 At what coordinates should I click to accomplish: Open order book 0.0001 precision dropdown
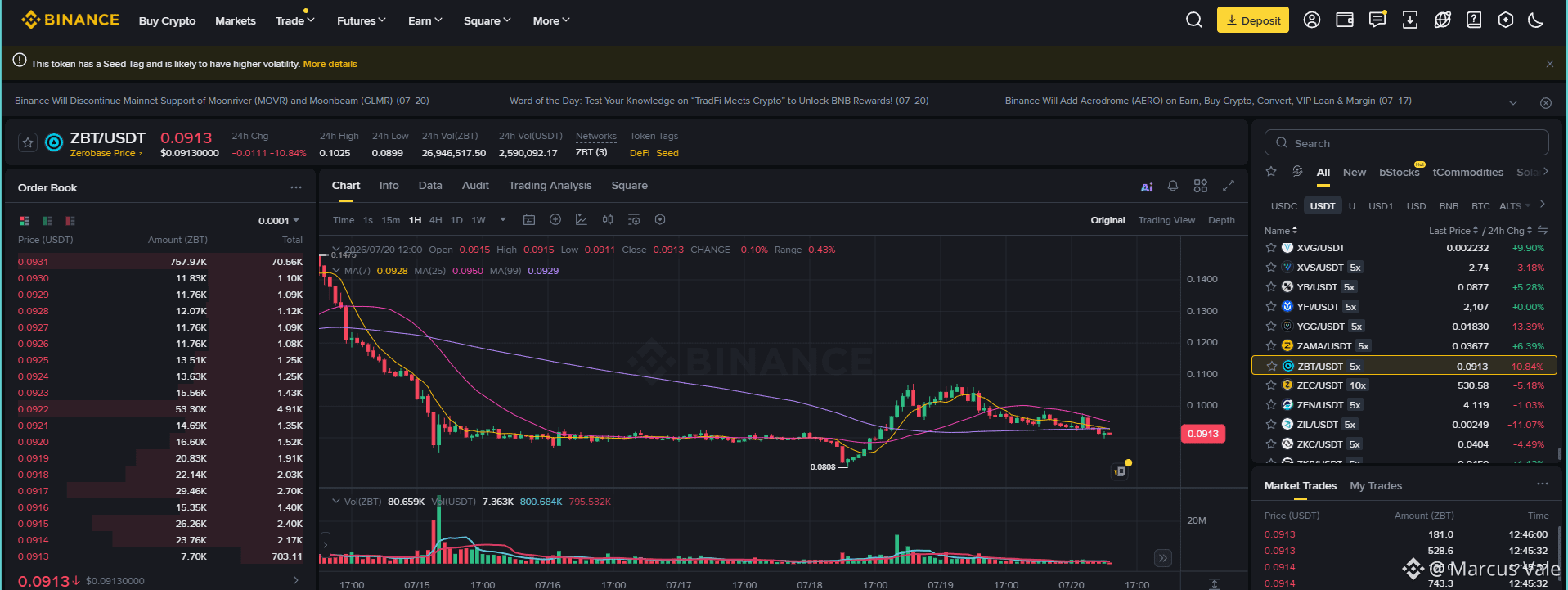coord(279,221)
